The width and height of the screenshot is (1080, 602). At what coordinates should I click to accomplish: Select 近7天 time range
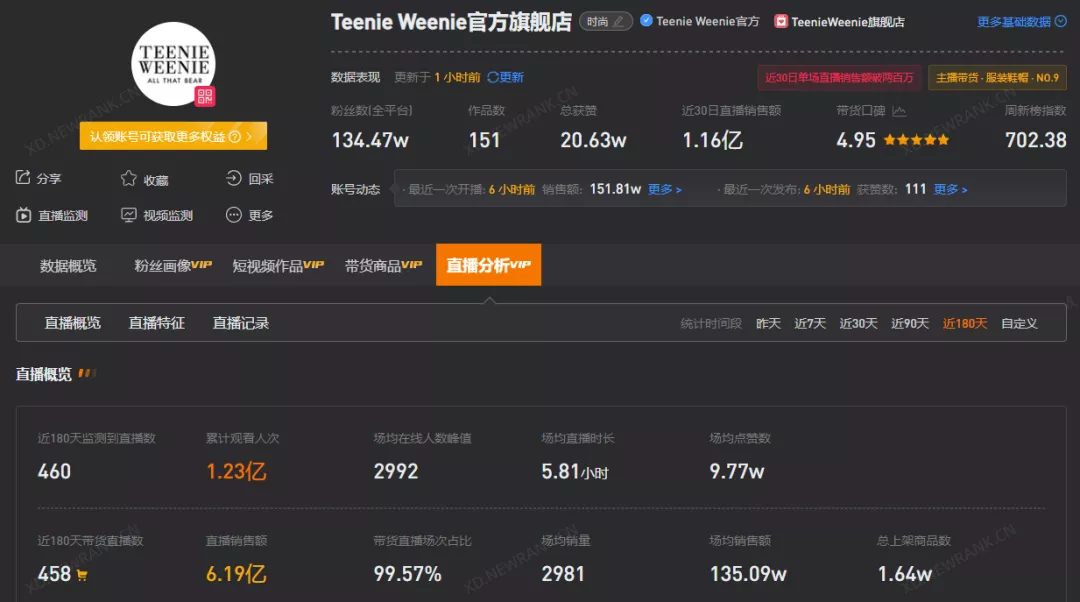point(810,324)
